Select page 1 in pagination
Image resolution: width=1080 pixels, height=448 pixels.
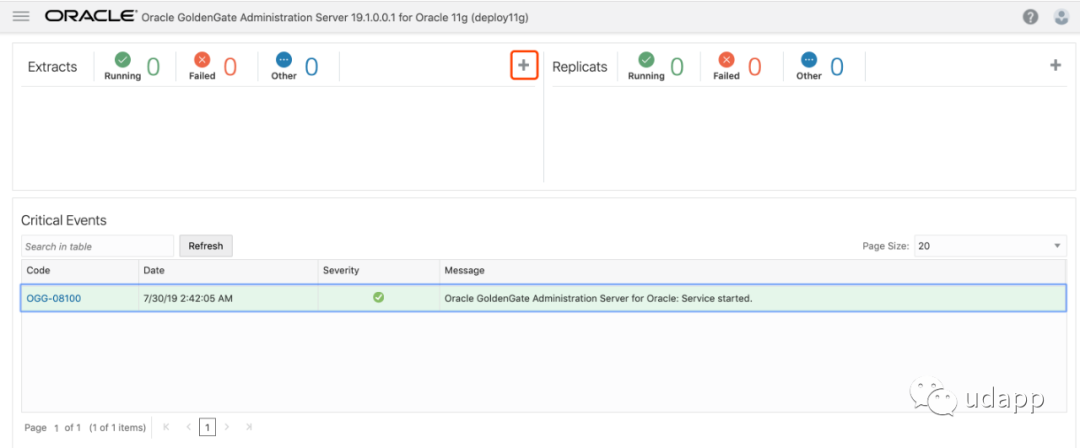coord(207,427)
